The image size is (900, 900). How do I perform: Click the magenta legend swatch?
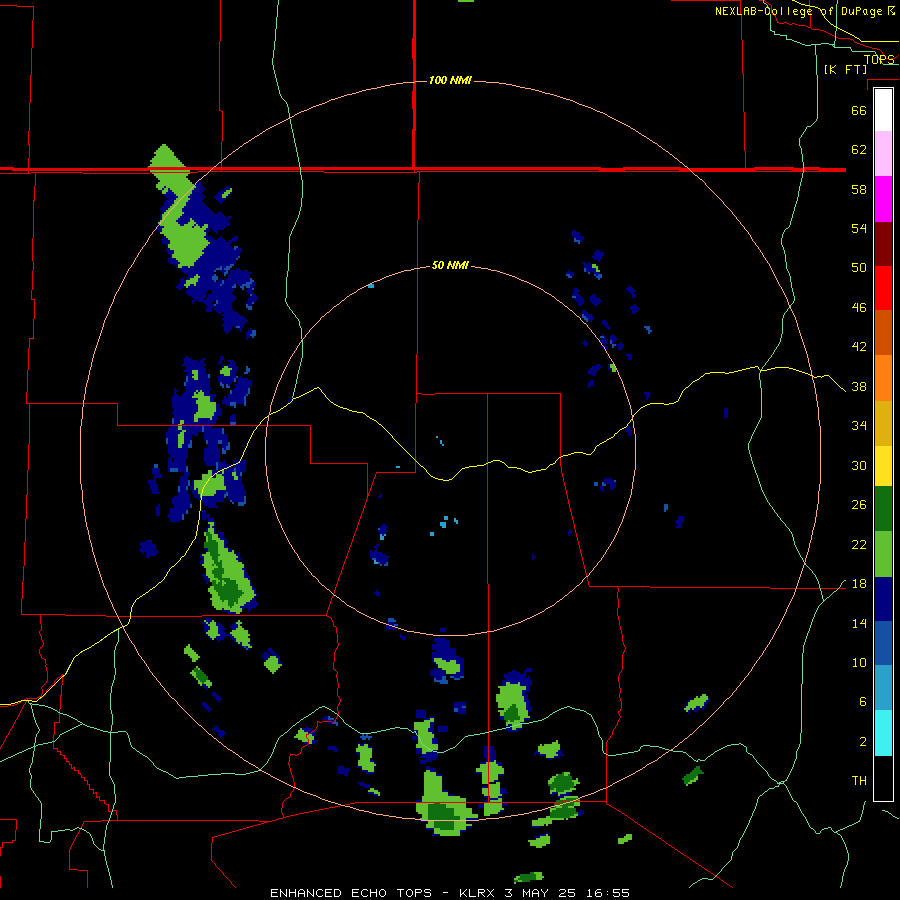(x=883, y=199)
